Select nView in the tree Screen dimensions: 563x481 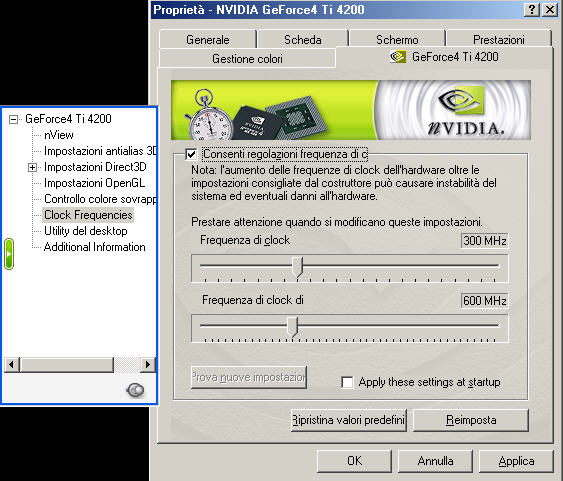[59, 135]
